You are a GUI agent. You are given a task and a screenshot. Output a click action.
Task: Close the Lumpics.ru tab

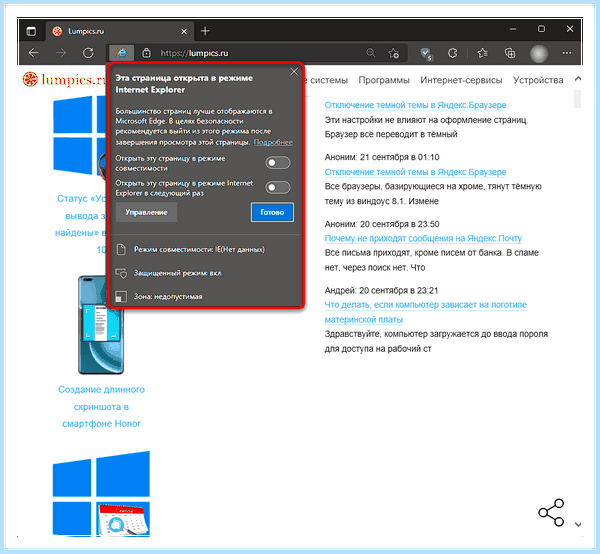point(184,31)
